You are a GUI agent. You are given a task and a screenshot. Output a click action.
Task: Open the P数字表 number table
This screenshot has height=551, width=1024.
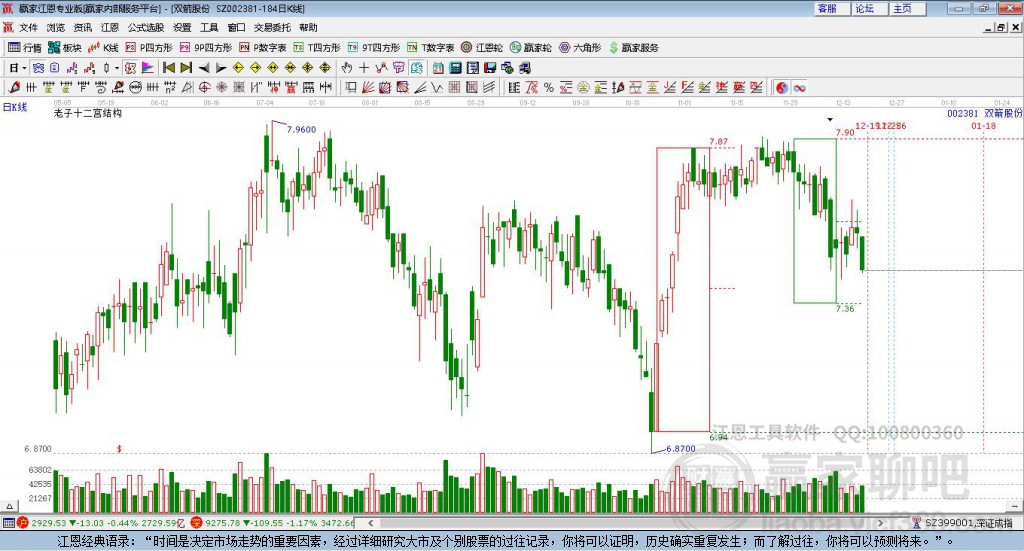click(263, 48)
